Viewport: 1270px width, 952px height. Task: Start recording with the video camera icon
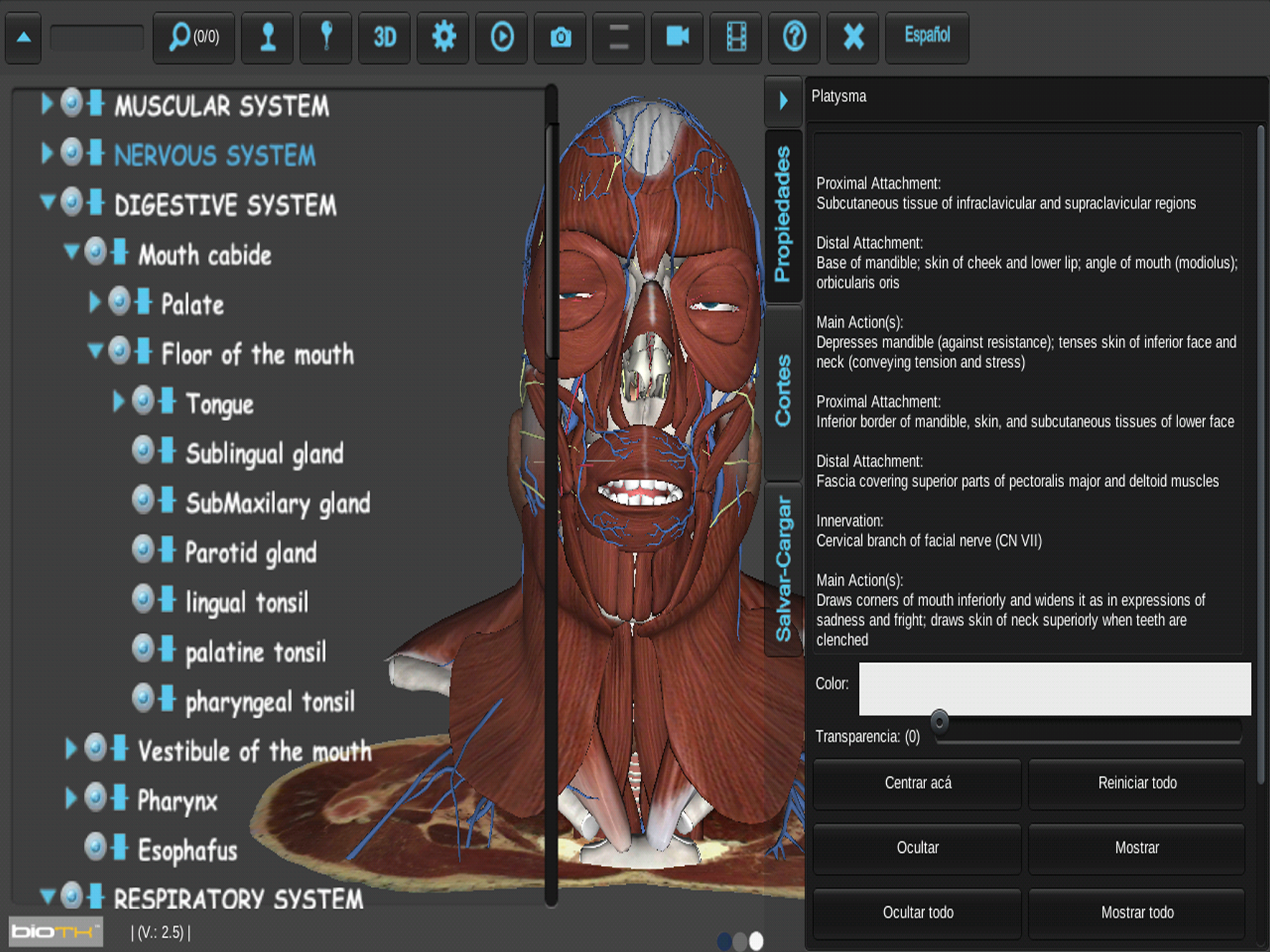coord(677,37)
